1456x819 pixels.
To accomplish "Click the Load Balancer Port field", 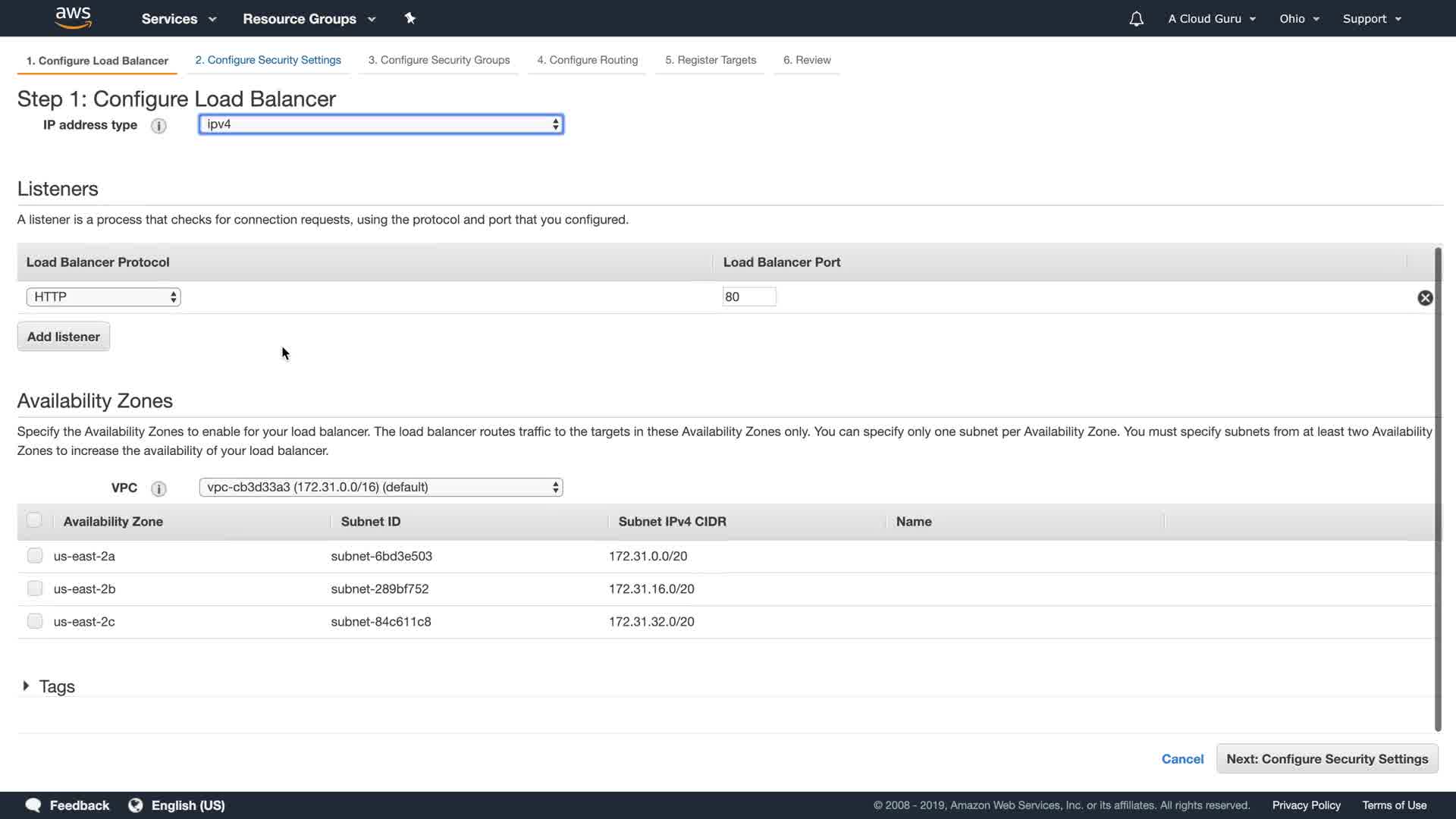I will click(748, 297).
